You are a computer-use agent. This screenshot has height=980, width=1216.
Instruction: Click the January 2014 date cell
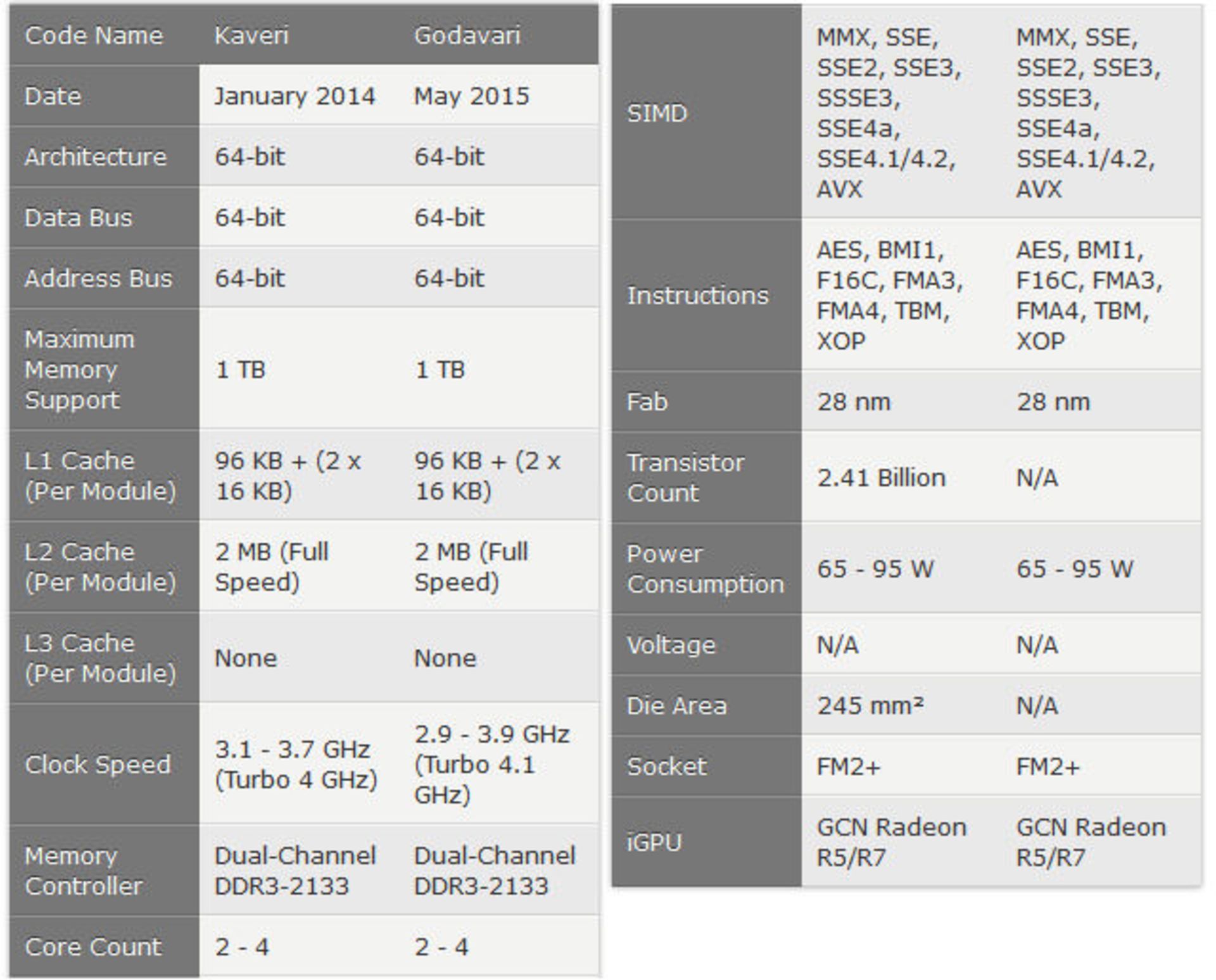click(x=299, y=96)
